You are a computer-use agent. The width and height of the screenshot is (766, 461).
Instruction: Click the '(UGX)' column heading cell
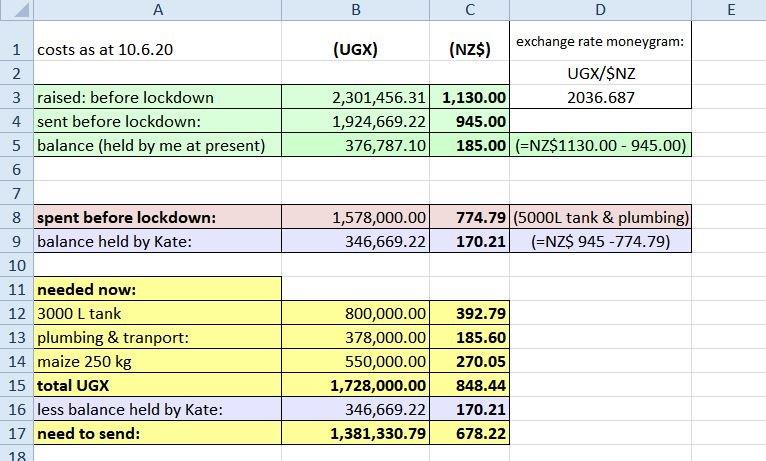click(x=356, y=49)
